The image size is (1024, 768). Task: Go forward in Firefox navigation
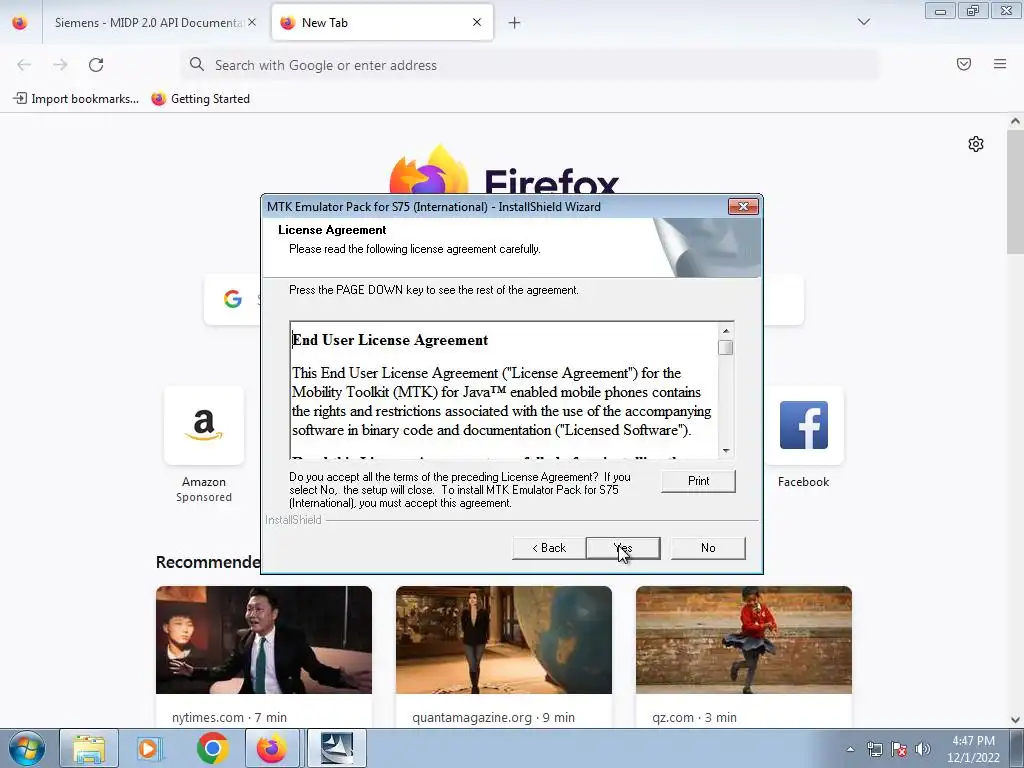coord(60,65)
